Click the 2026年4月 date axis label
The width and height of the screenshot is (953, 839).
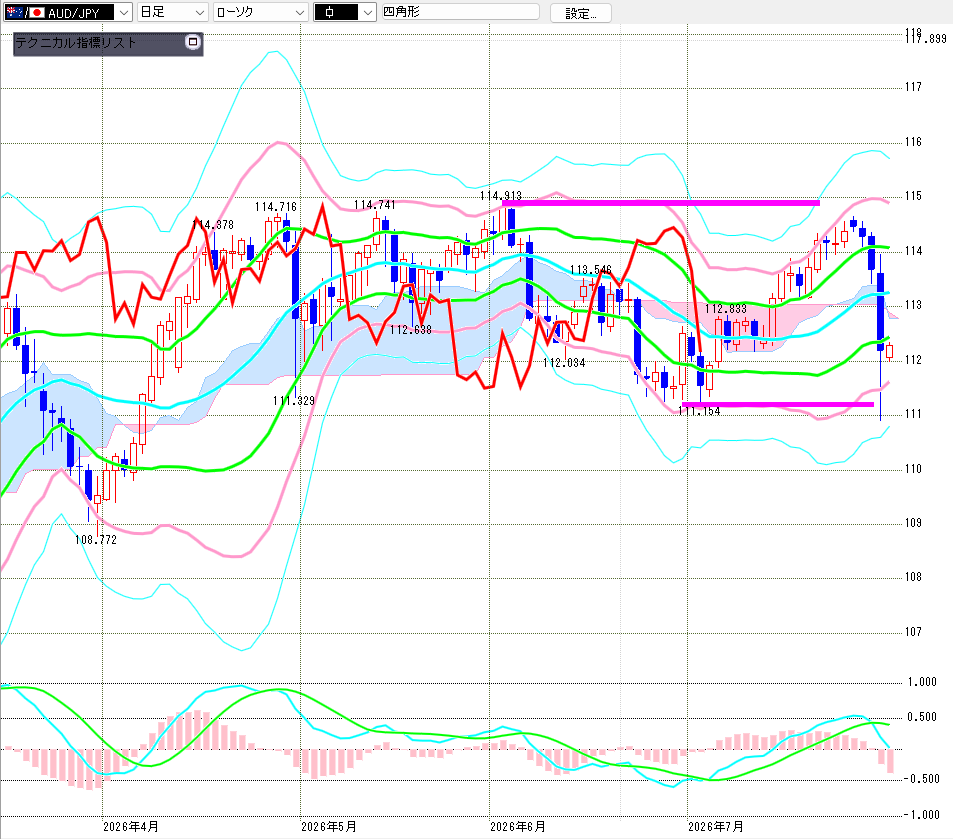[131, 827]
